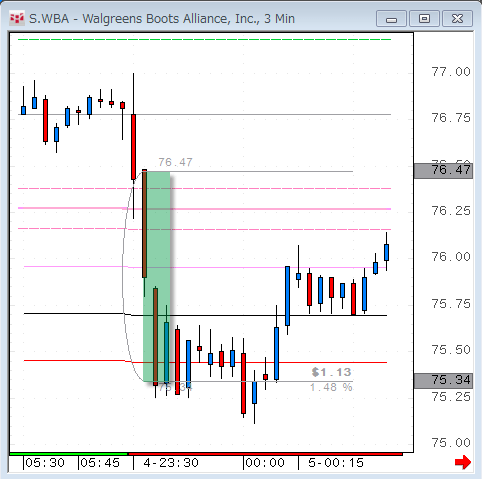This screenshot has height=479, width=482.
Task: Click the 75.00 price axis label
Action: (x=451, y=443)
